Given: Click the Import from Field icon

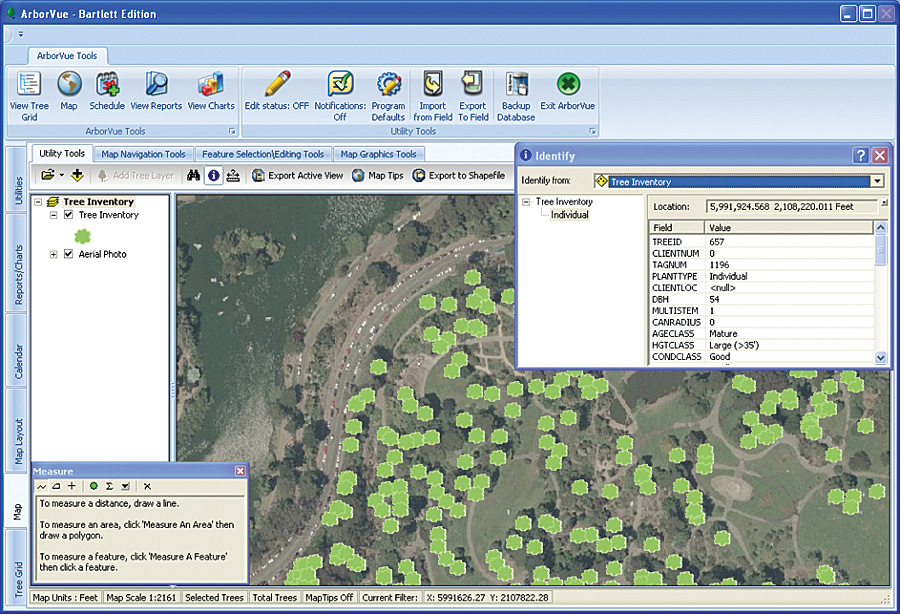Looking at the screenshot, I should (x=432, y=85).
